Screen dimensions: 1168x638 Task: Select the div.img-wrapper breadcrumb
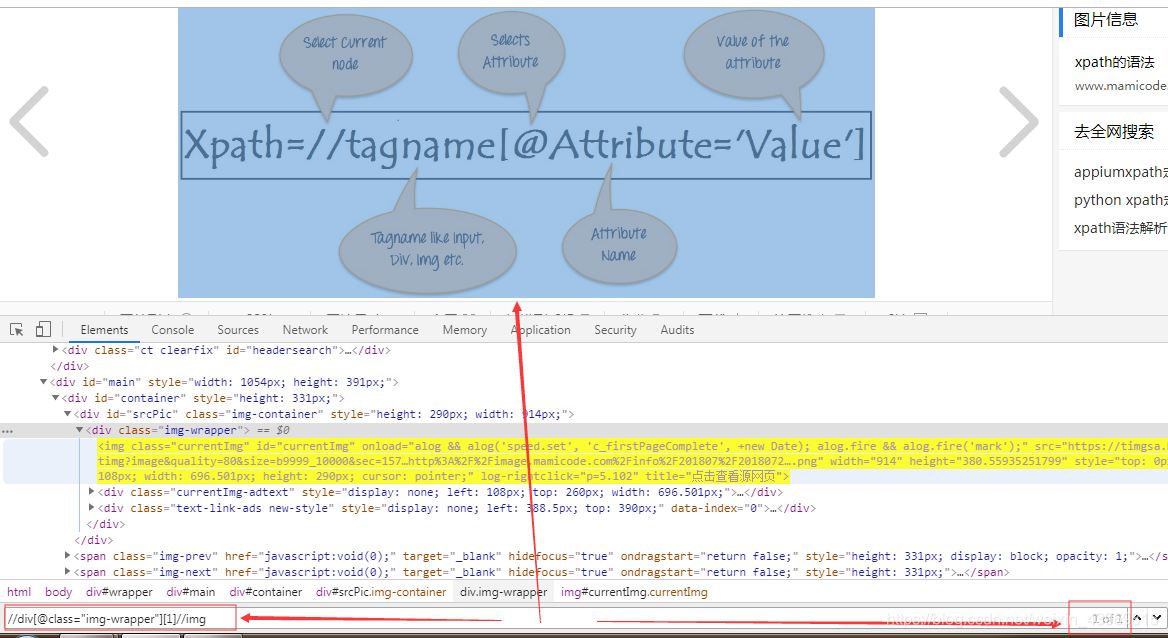[x=504, y=592]
